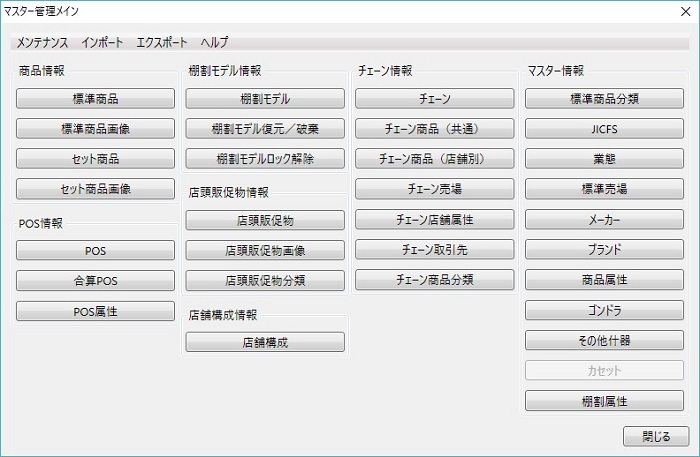Click the メーカー button
Viewport: 700px width, 457px height.
[604, 220]
